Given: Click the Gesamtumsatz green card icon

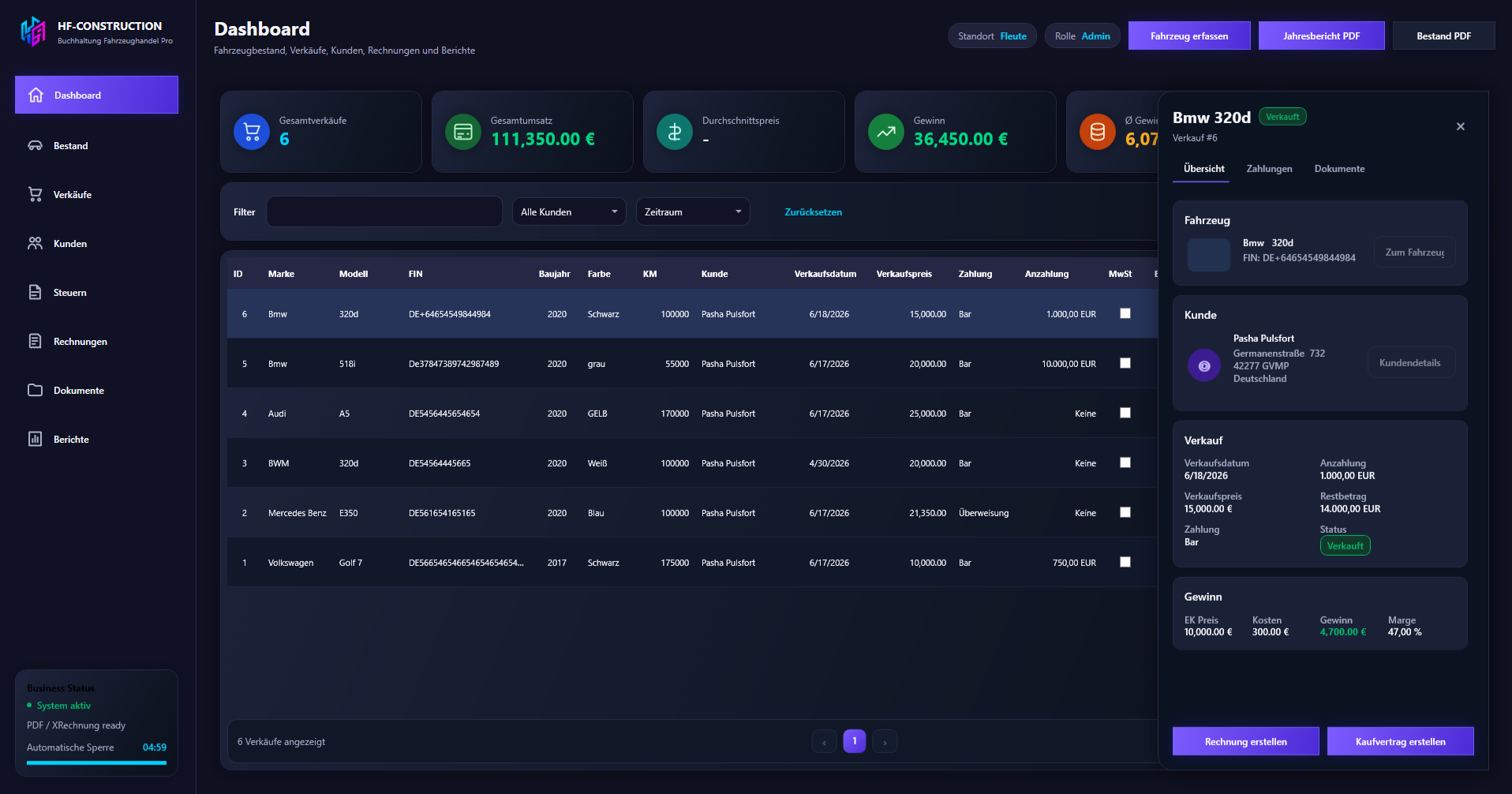Looking at the screenshot, I should [463, 132].
